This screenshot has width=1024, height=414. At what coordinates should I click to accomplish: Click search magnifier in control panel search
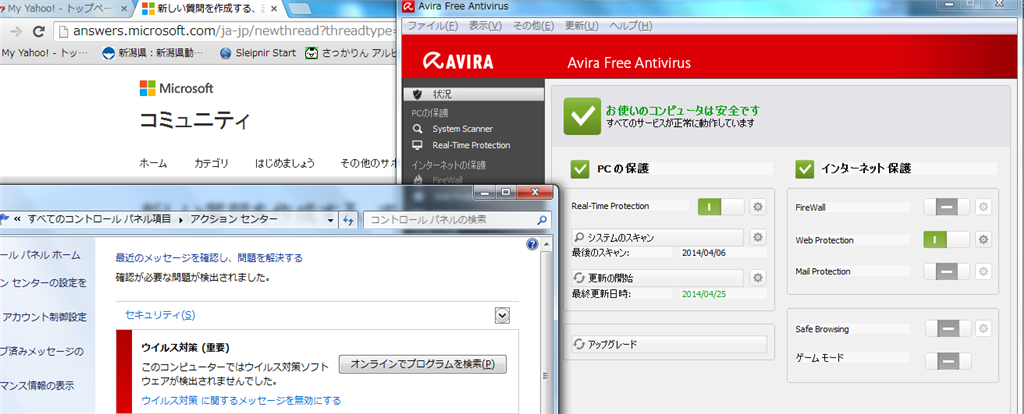541,220
